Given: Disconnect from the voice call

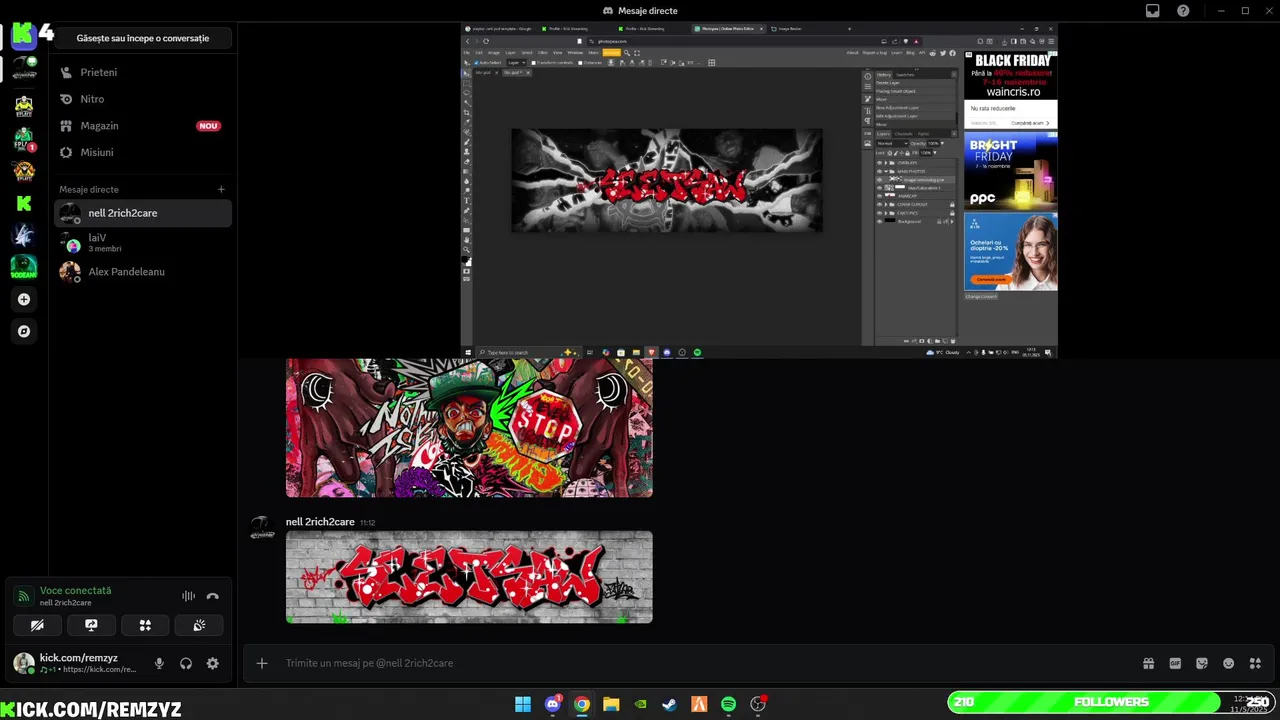Looking at the screenshot, I should [x=212, y=596].
